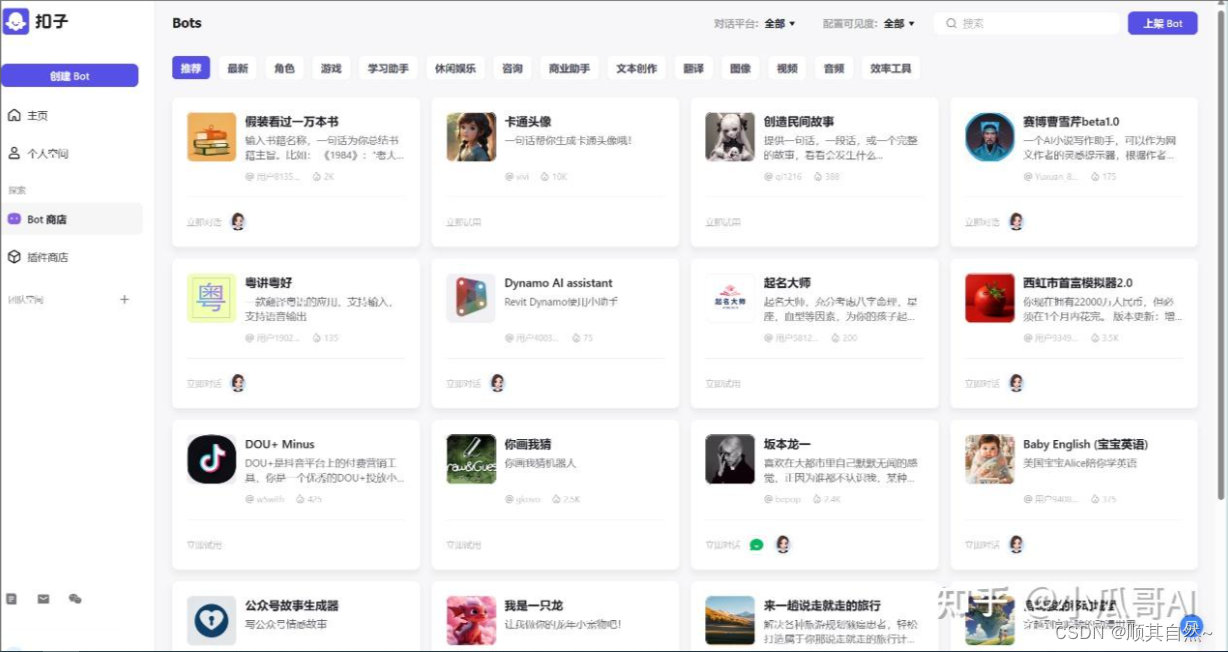This screenshot has height=652, width=1228.
Task: Open Dynamo AI assistant bot icon
Action: coord(471,298)
